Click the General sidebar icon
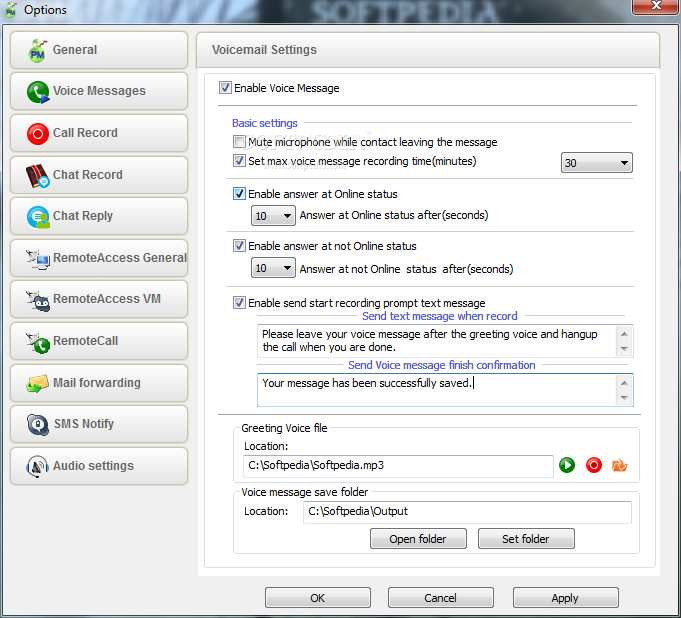681x618 pixels. point(37,50)
